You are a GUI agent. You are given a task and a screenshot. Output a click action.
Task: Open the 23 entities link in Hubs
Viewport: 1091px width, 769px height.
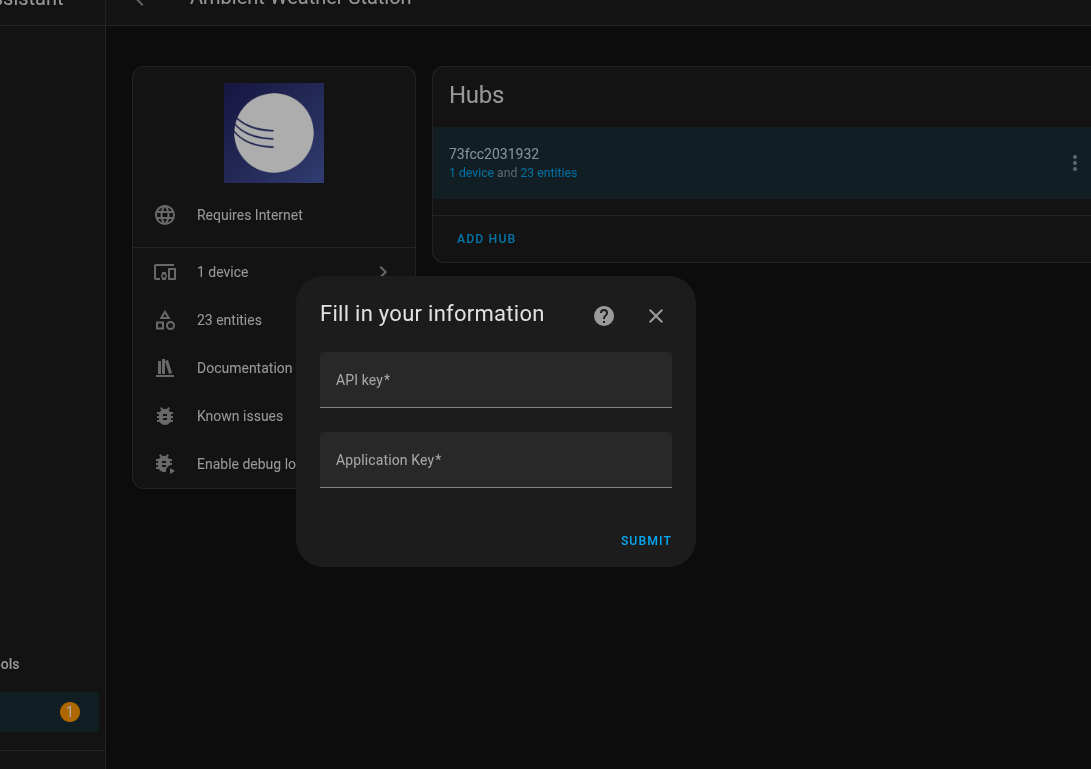coord(548,173)
